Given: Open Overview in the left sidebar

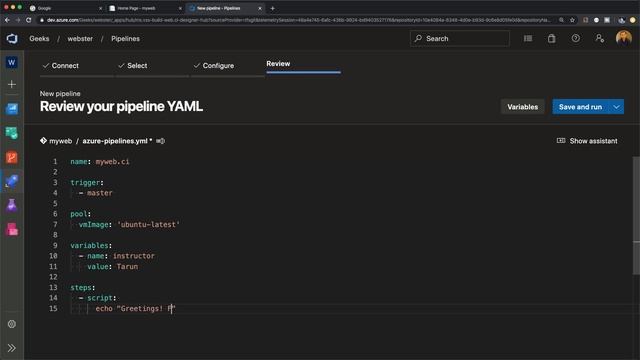Looking at the screenshot, I should [12, 109].
